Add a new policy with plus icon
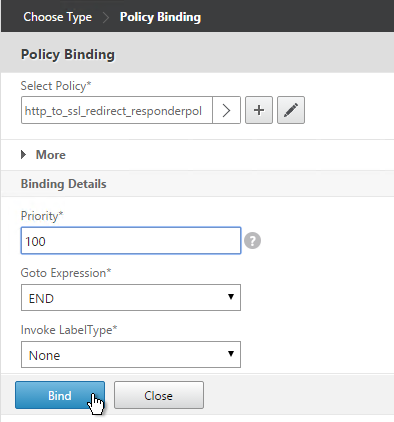This screenshot has height=422, width=394. point(259,110)
